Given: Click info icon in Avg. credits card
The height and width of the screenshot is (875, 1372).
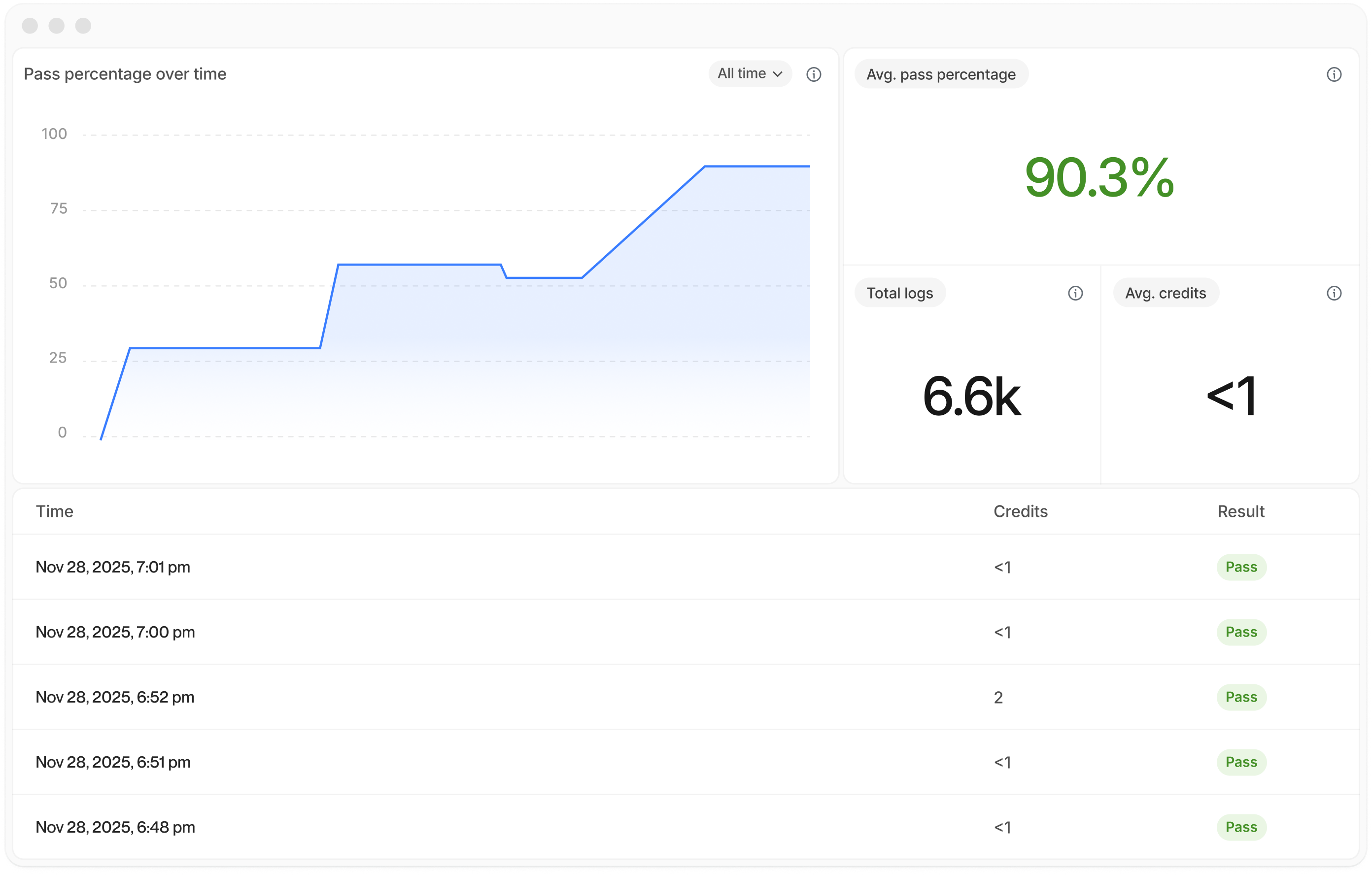Looking at the screenshot, I should [x=1334, y=293].
